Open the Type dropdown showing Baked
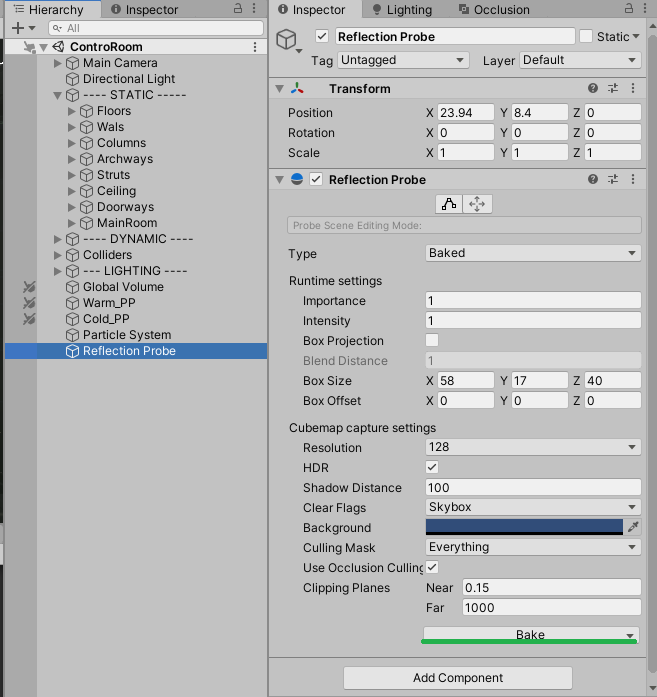This screenshot has height=697, width=657. 533,253
